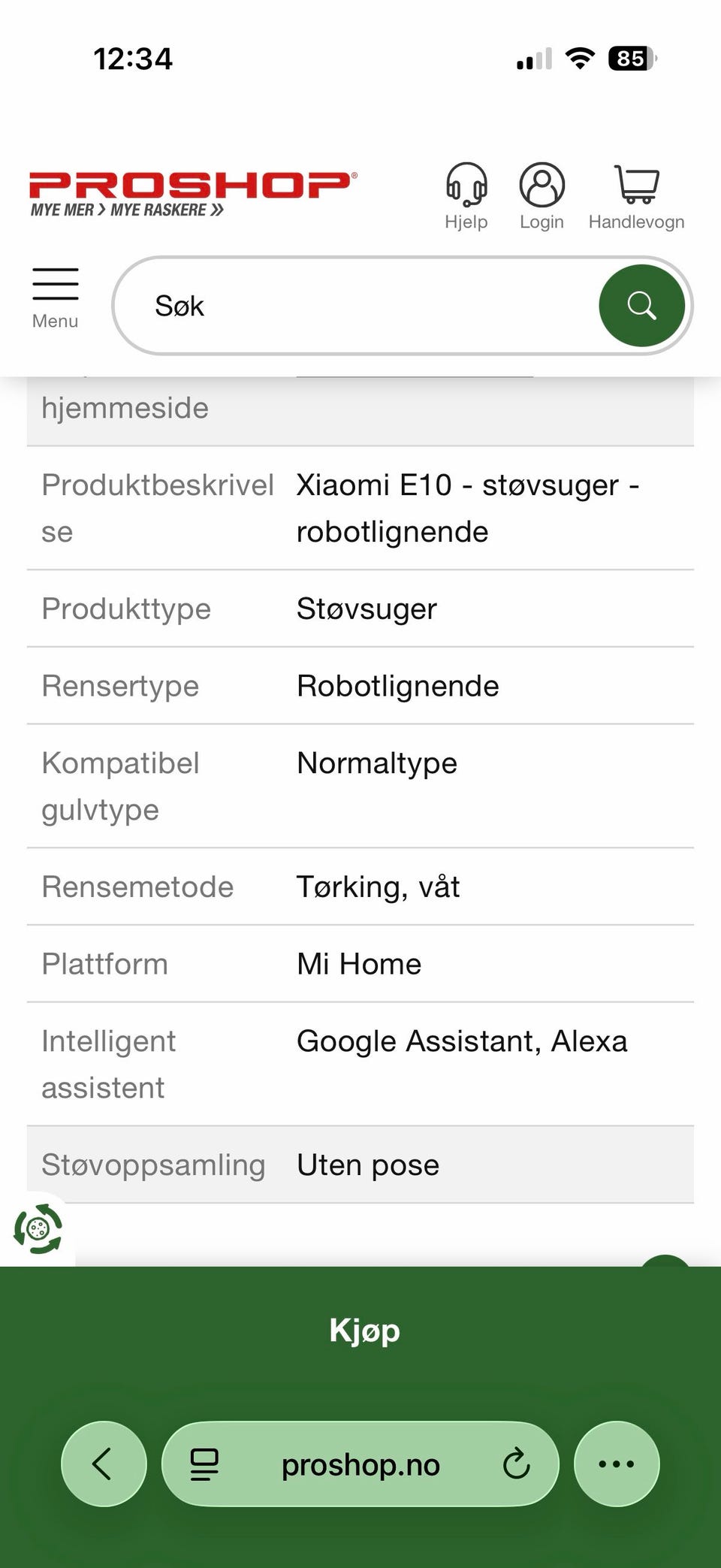Open the browser three-dots more menu
Screen dimensions: 721x1568
(617, 1464)
